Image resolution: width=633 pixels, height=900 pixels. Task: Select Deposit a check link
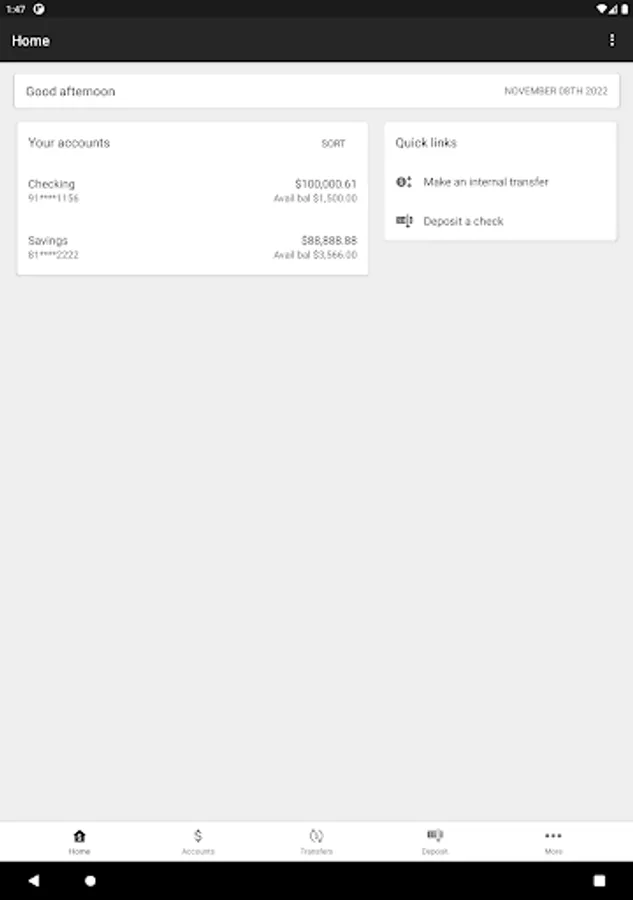coord(463,221)
